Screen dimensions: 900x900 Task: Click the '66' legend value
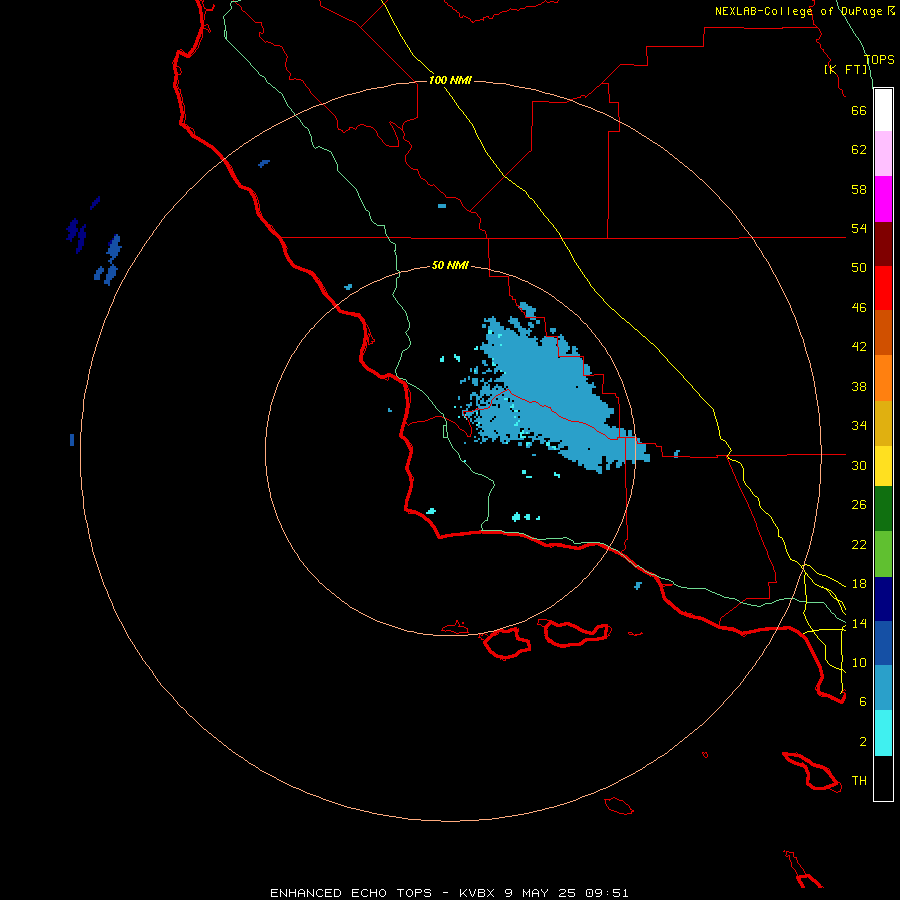(859, 110)
